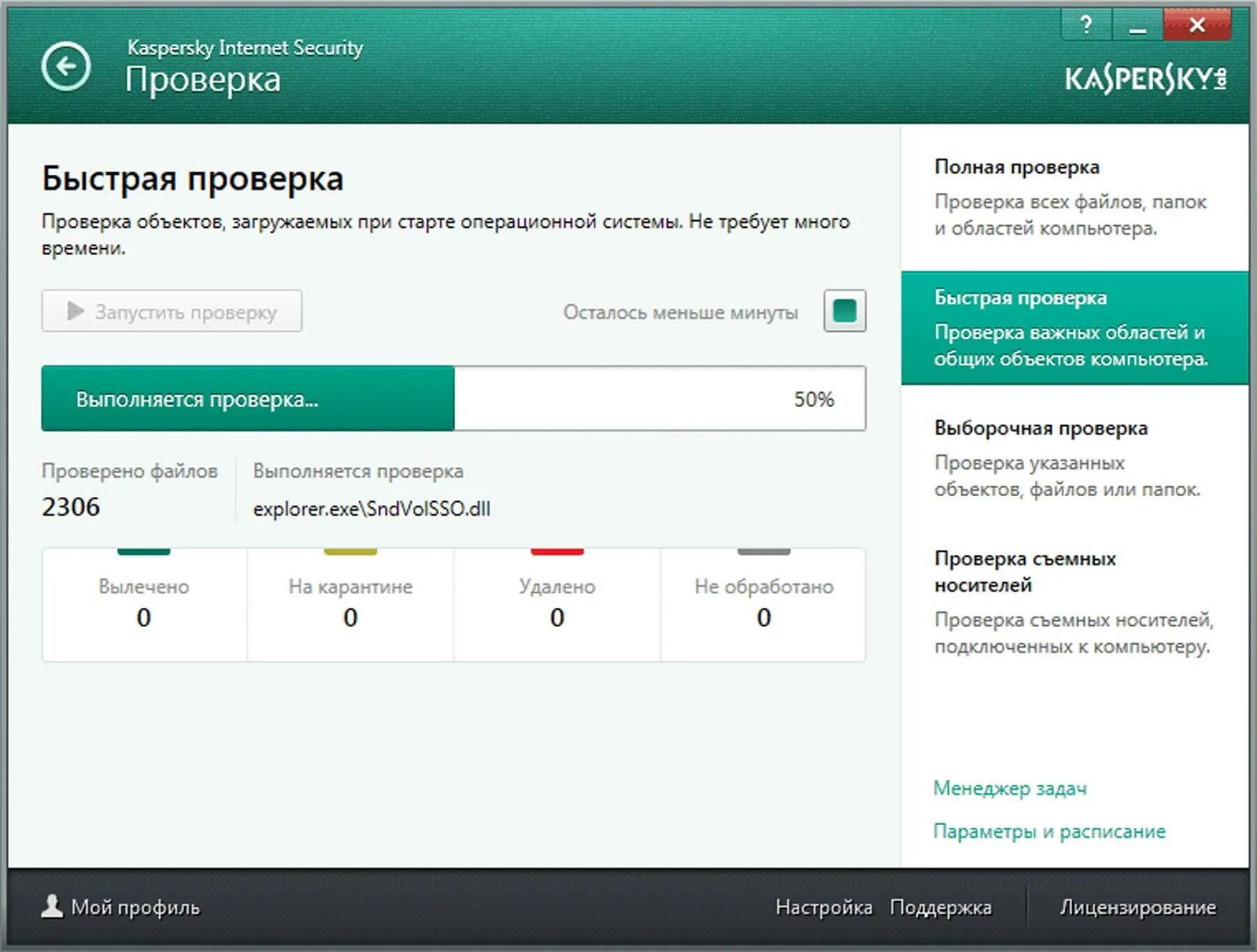Click the Не обработано counter tile
This screenshot has width=1257, height=952.
tap(763, 604)
